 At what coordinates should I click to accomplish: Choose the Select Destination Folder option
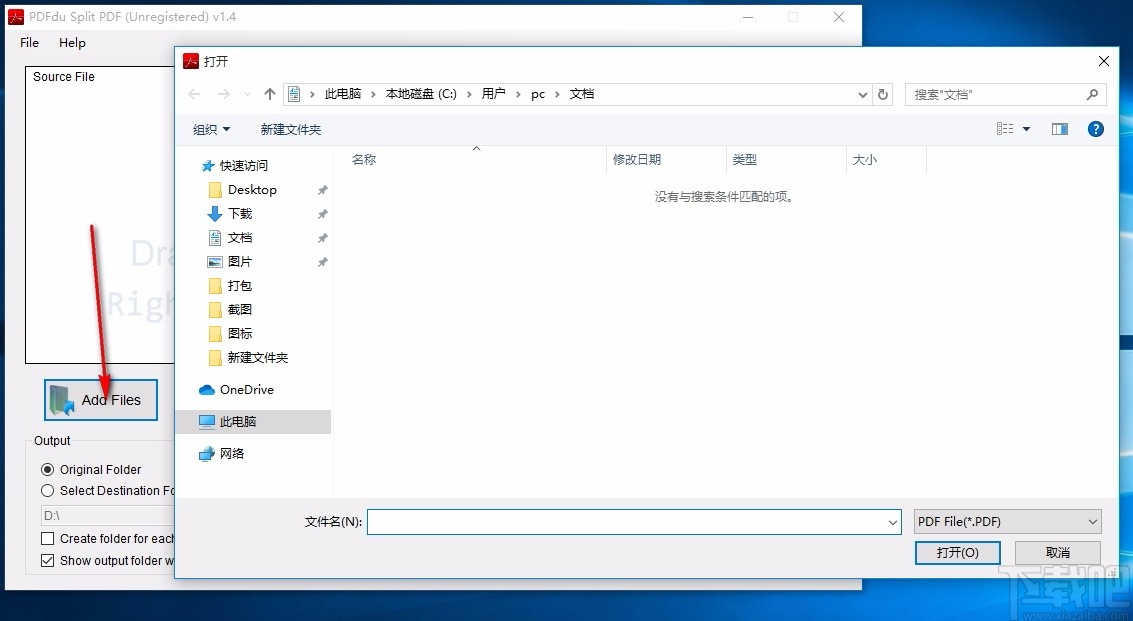46,490
